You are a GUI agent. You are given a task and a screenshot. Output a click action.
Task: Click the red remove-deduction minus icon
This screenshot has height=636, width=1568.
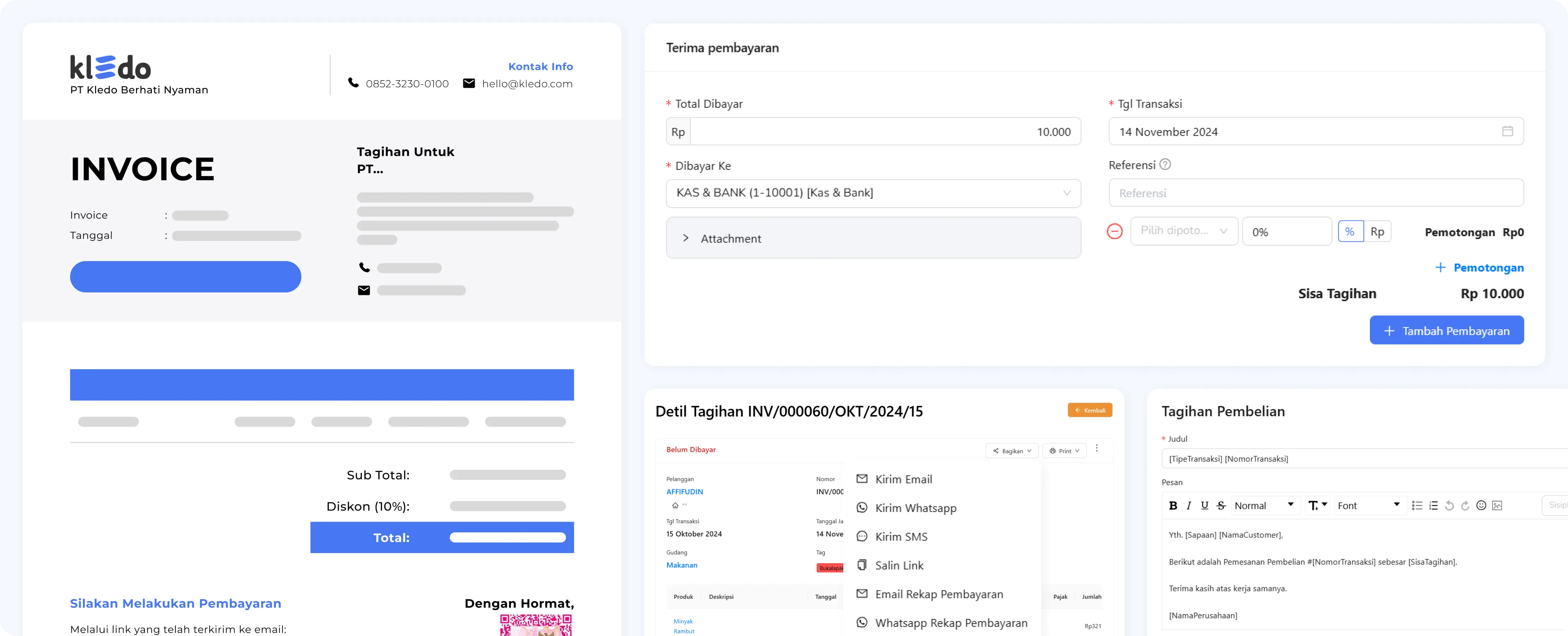click(1115, 231)
